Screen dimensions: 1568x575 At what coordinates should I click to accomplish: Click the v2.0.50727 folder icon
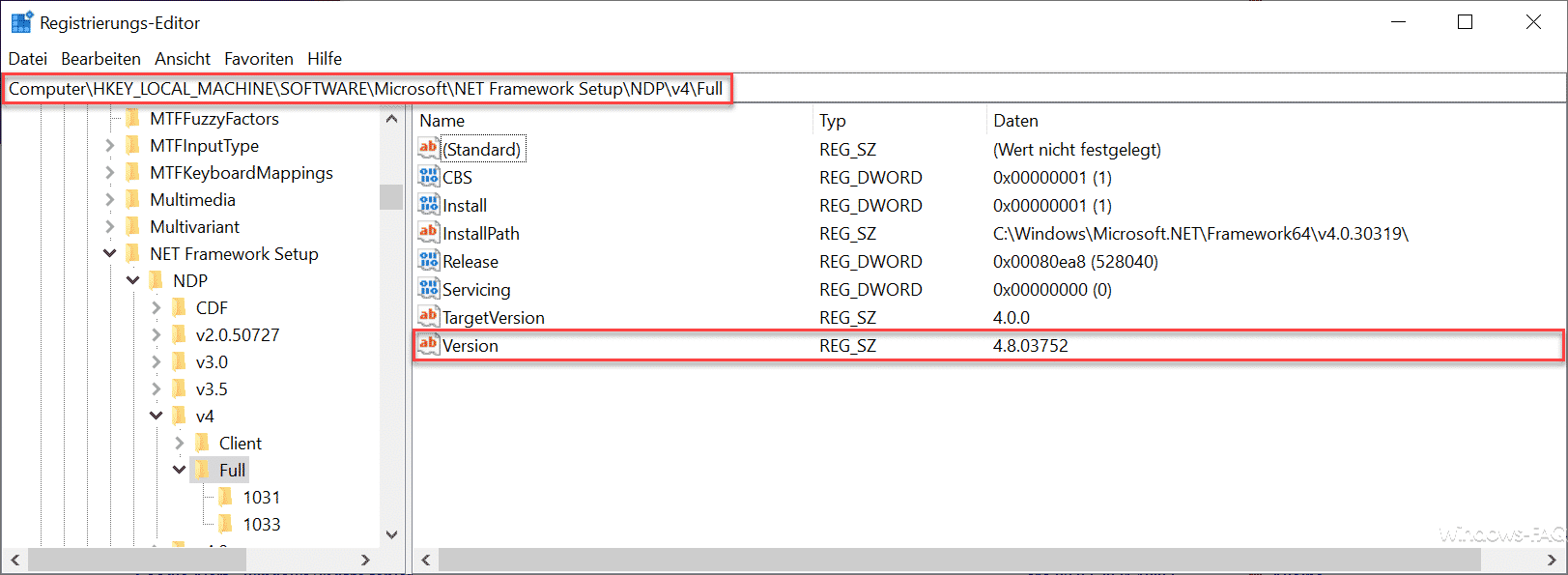(180, 335)
